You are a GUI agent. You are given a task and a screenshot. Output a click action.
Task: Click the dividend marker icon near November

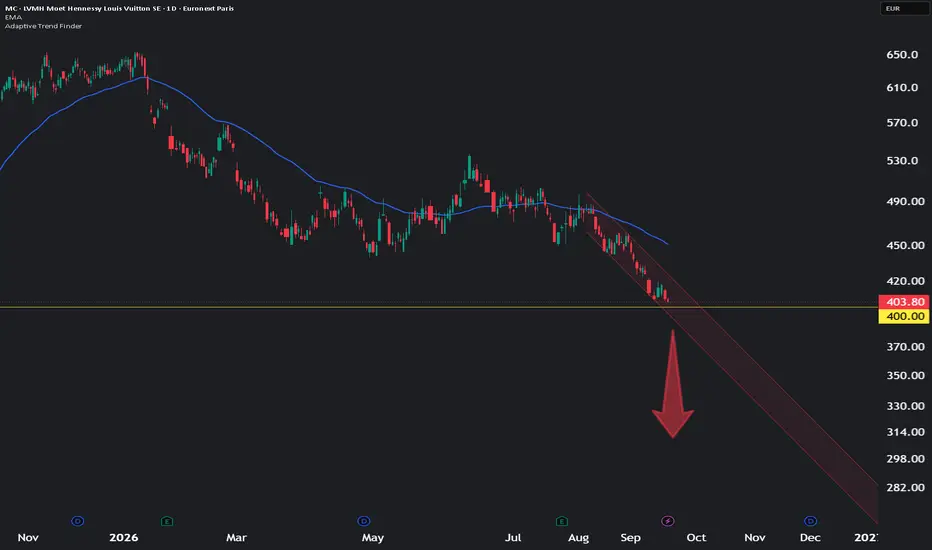point(77,521)
